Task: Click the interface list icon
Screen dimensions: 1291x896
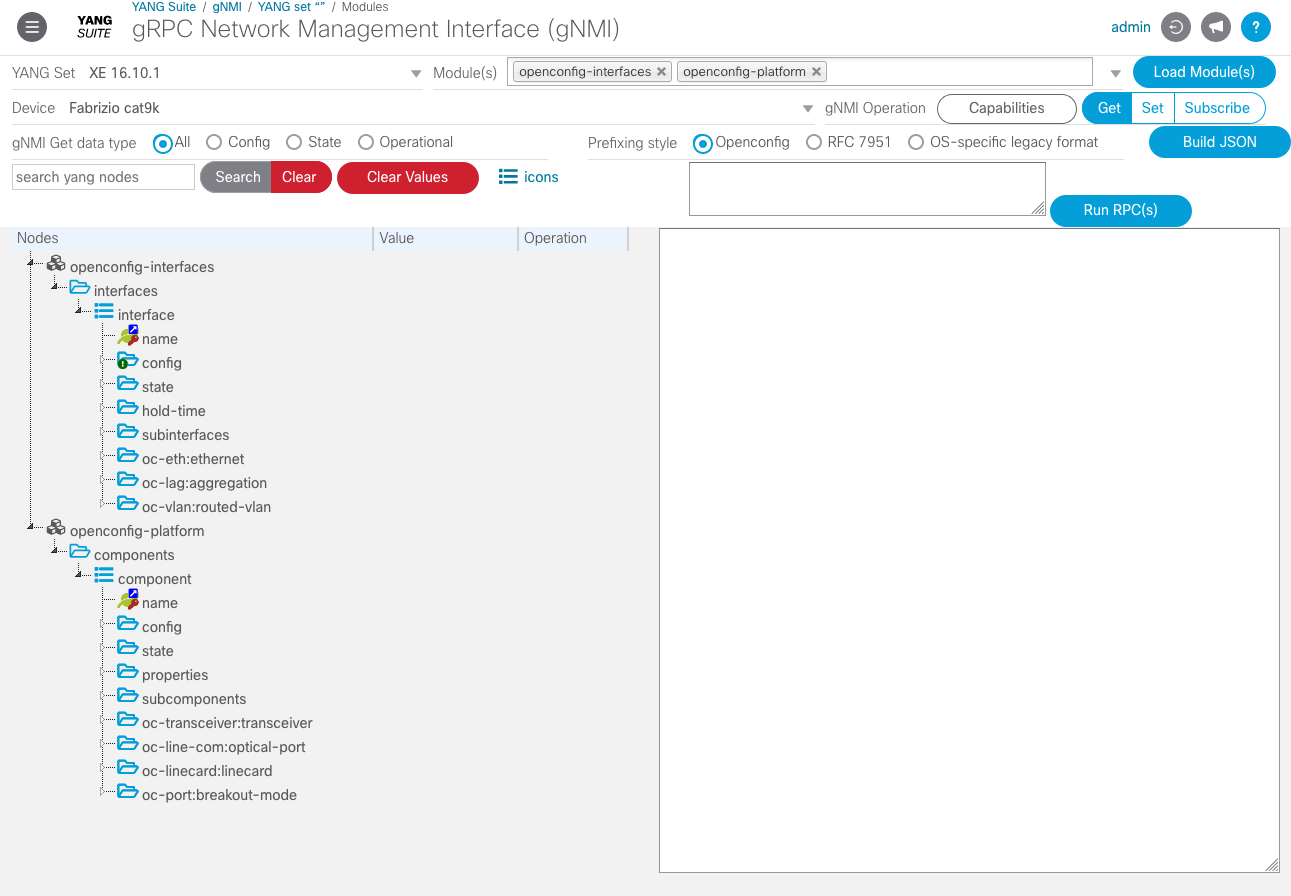Action: point(104,313)
